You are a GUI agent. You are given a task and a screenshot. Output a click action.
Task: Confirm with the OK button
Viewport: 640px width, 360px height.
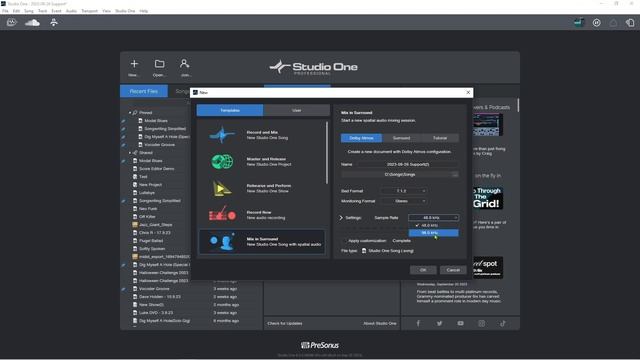[423, 270]
